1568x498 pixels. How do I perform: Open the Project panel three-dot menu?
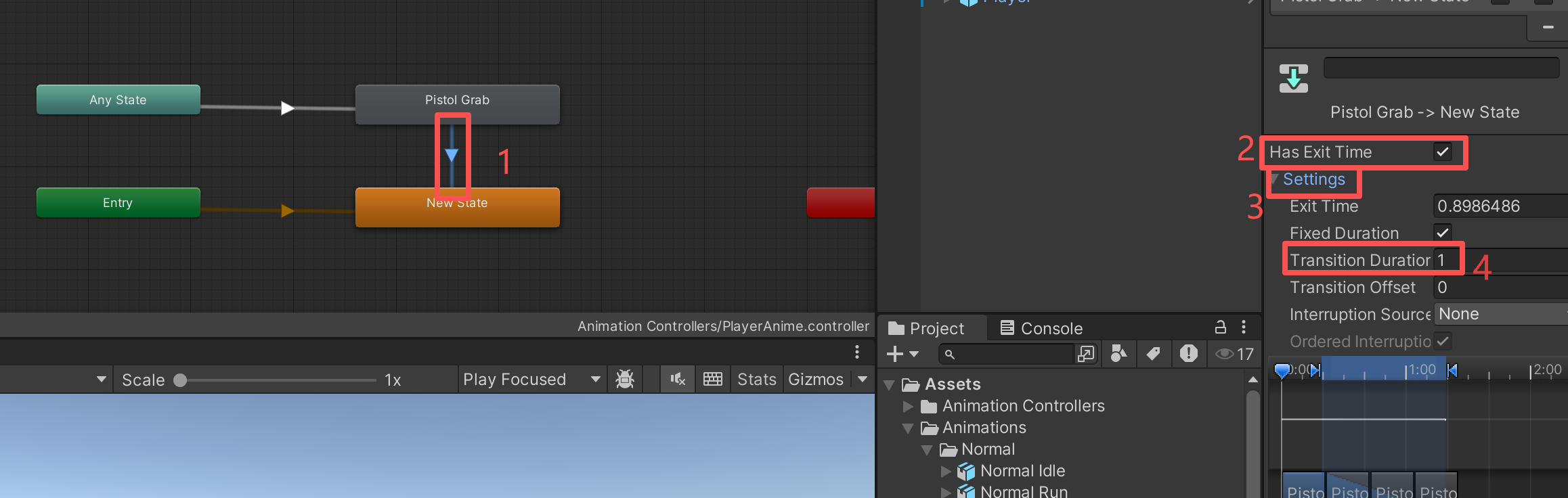1244,327
